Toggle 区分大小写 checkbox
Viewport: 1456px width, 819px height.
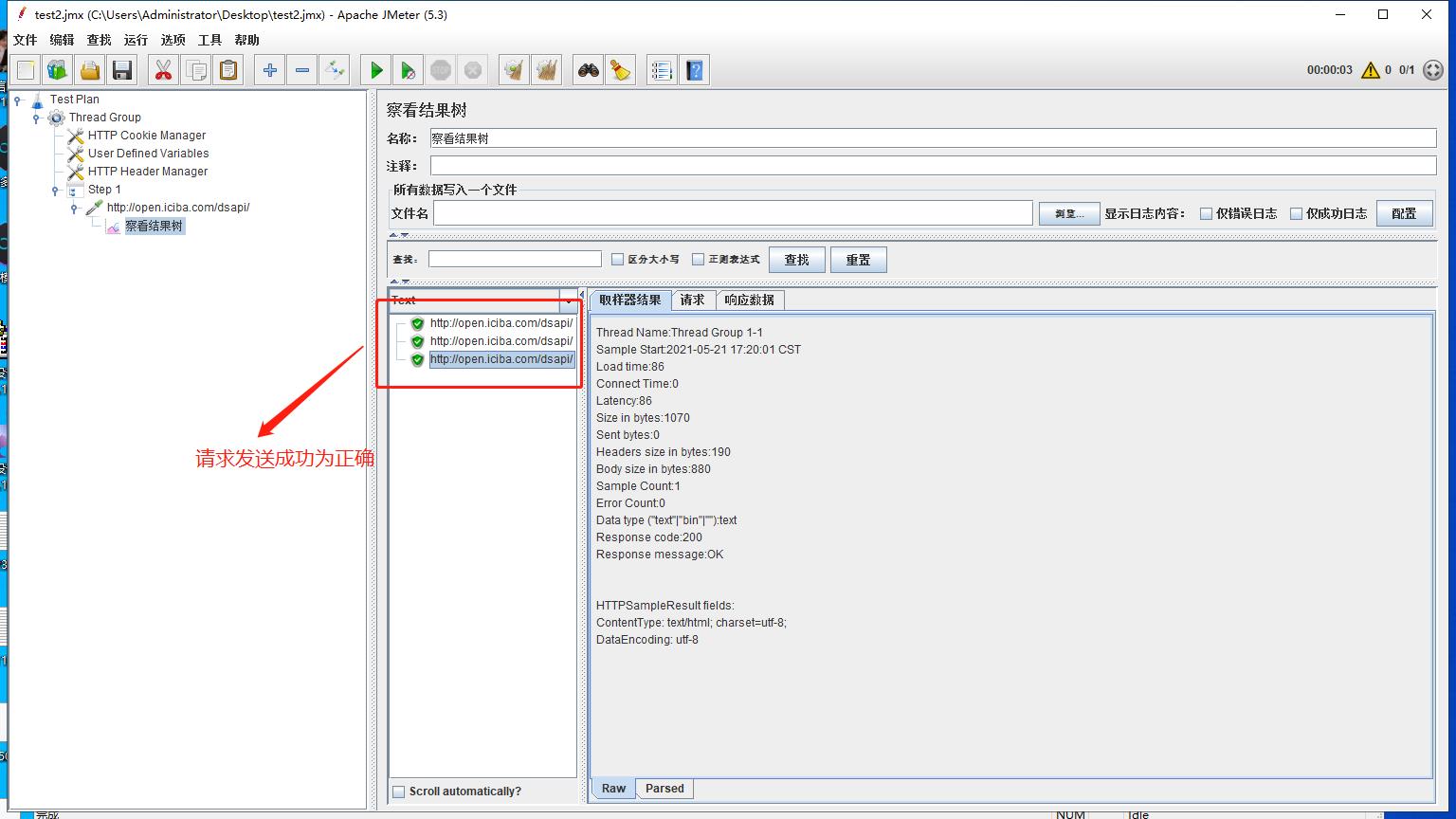point(617,260)
